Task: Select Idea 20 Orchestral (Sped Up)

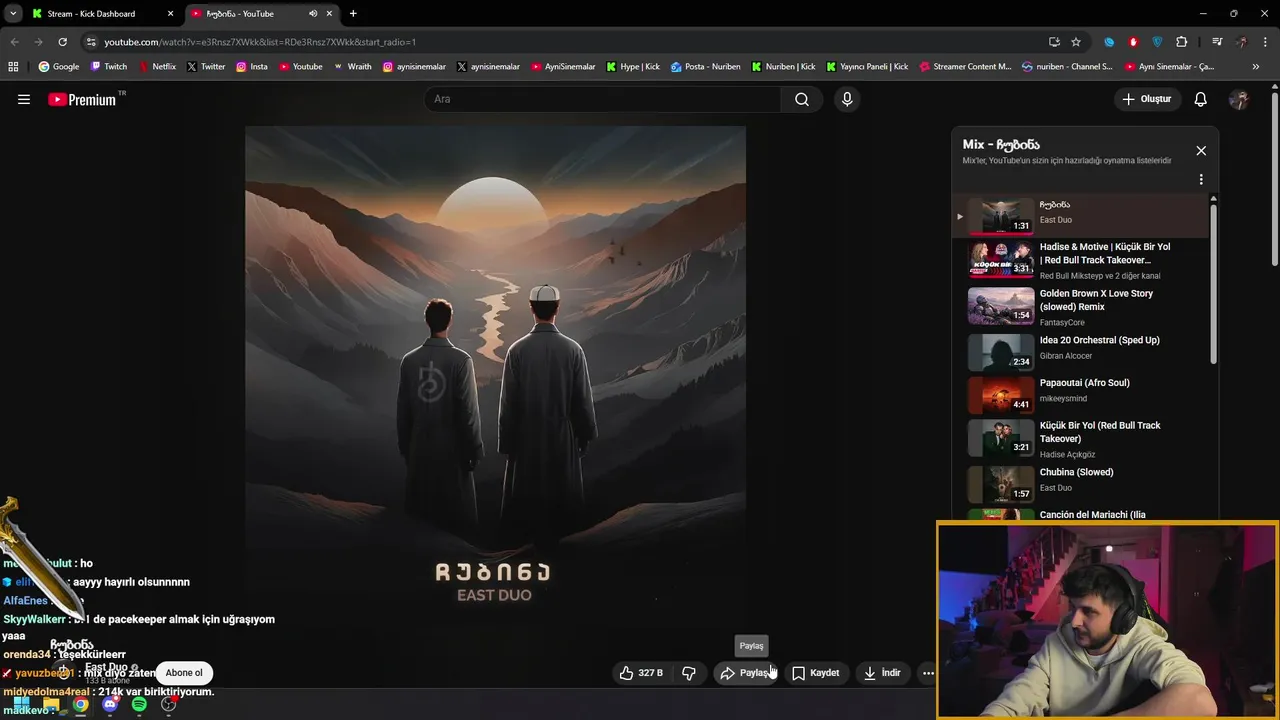Action: coord(1080,352)
